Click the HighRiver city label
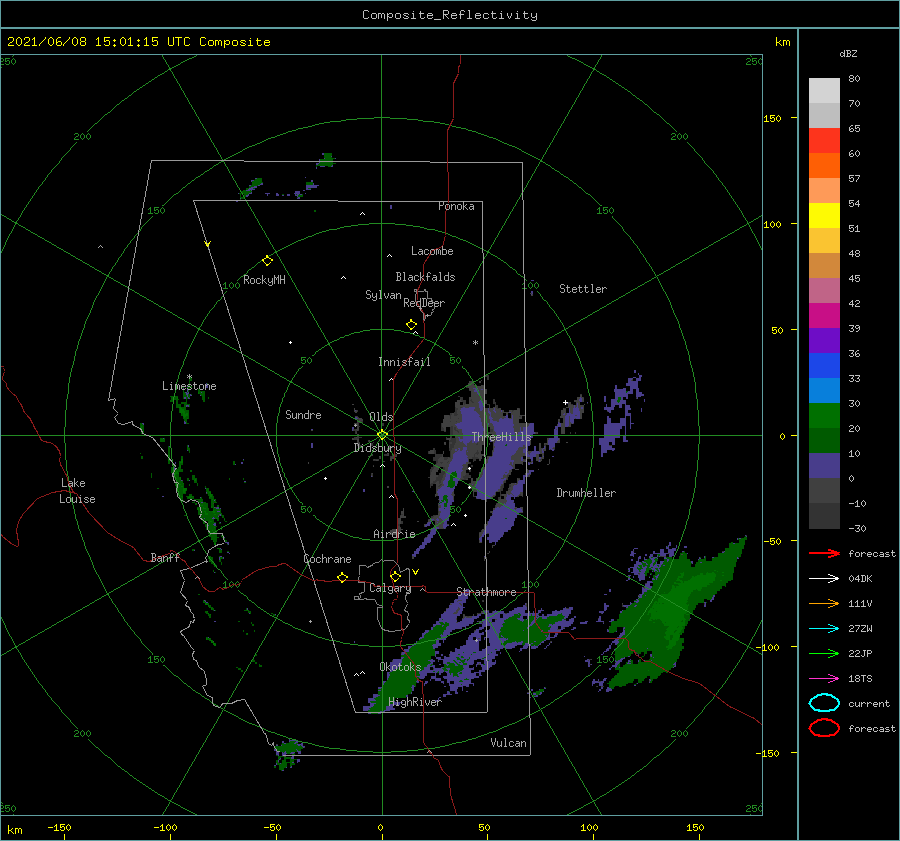 [415, 702]
